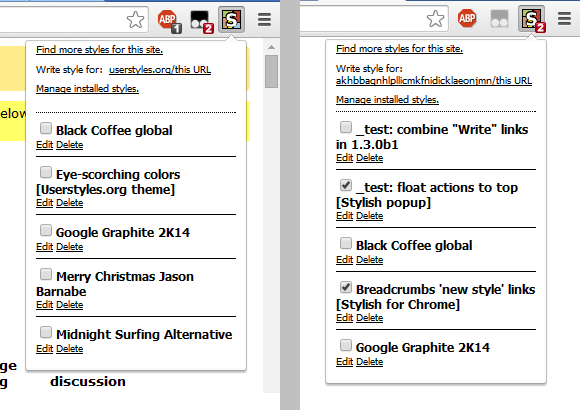Enable Google Graphite 2K14 in left popup

tap(46, 230)
